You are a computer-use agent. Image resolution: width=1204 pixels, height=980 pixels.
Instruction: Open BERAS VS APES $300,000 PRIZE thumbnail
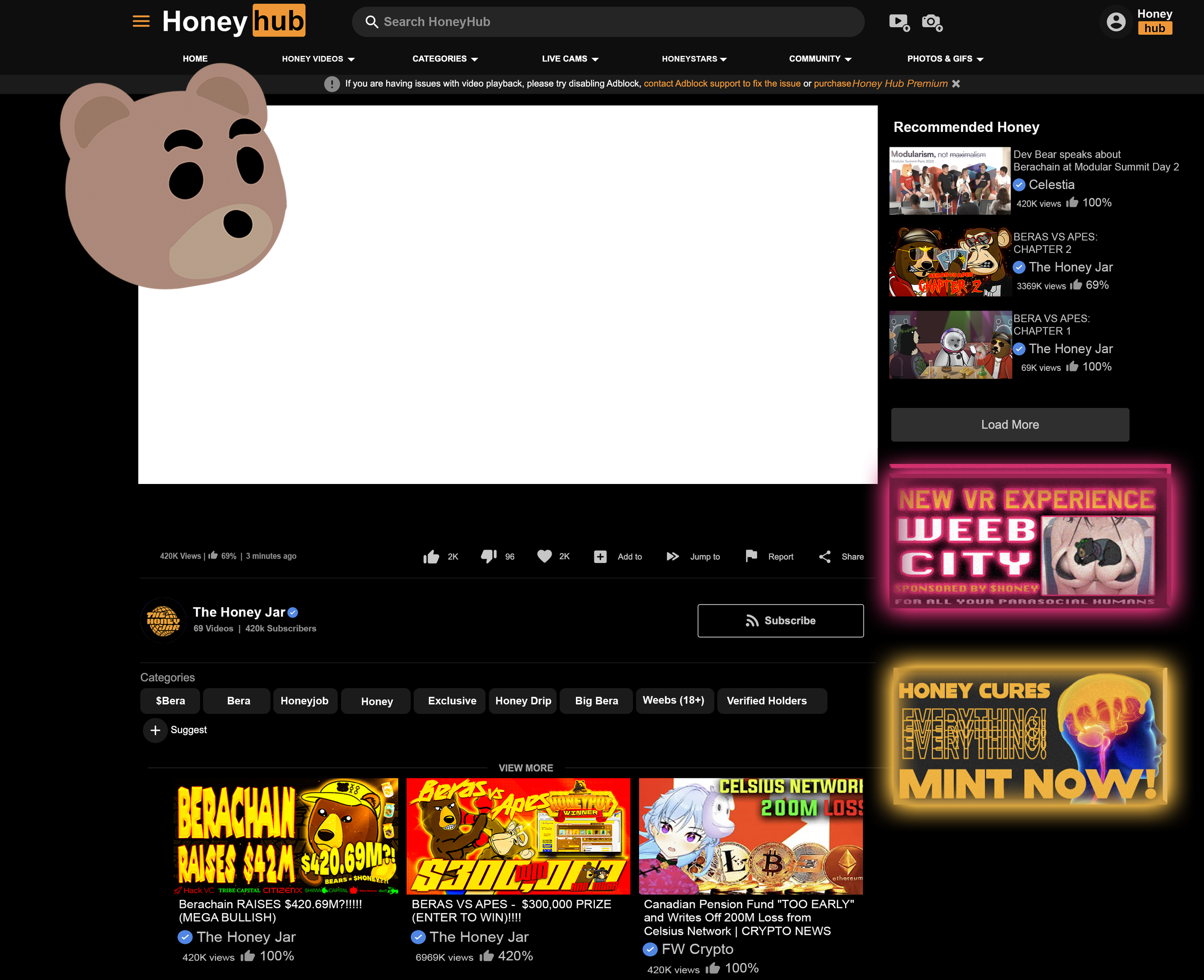tap(518, 836)
